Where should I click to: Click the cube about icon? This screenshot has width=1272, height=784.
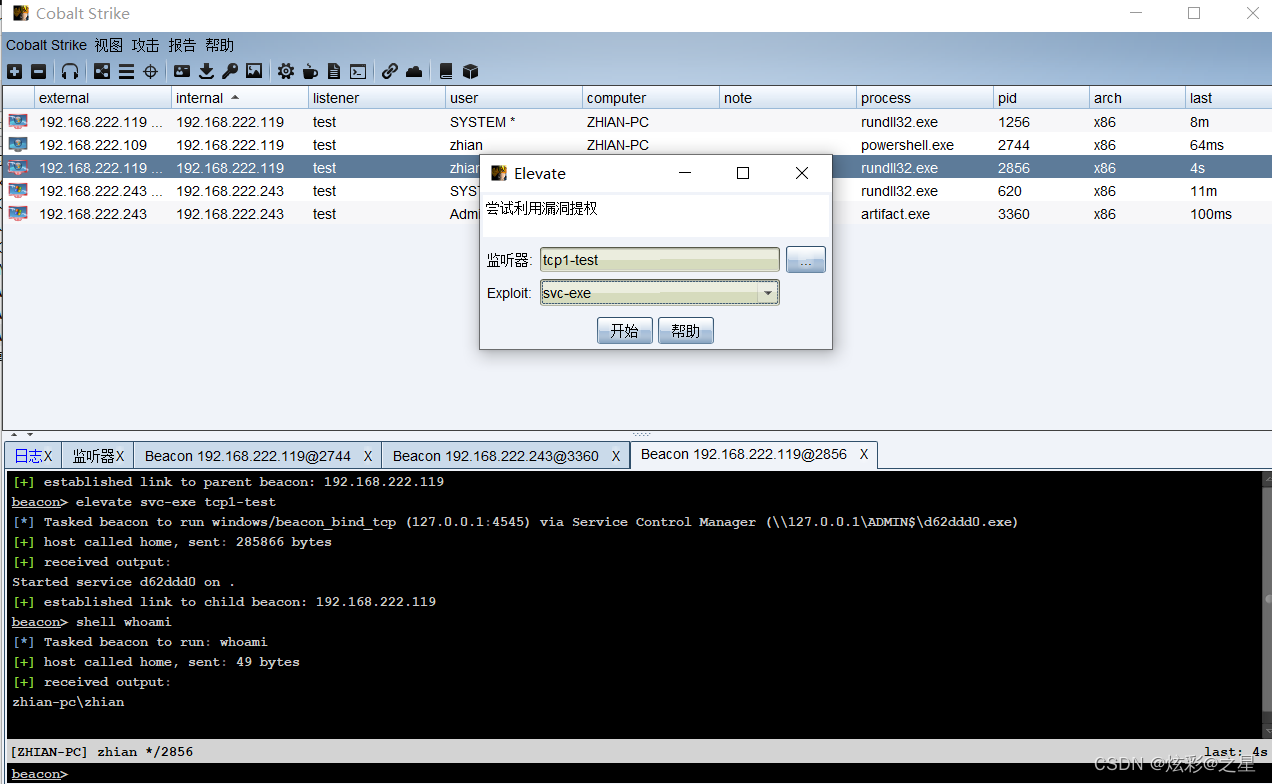click(x=470, y=71)
